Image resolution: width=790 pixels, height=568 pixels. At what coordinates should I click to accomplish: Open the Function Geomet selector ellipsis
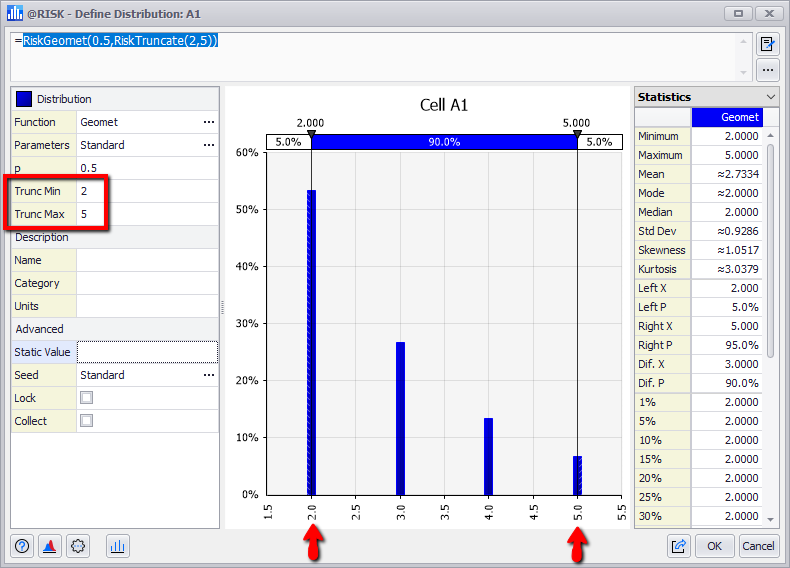[x=208, y=122]
